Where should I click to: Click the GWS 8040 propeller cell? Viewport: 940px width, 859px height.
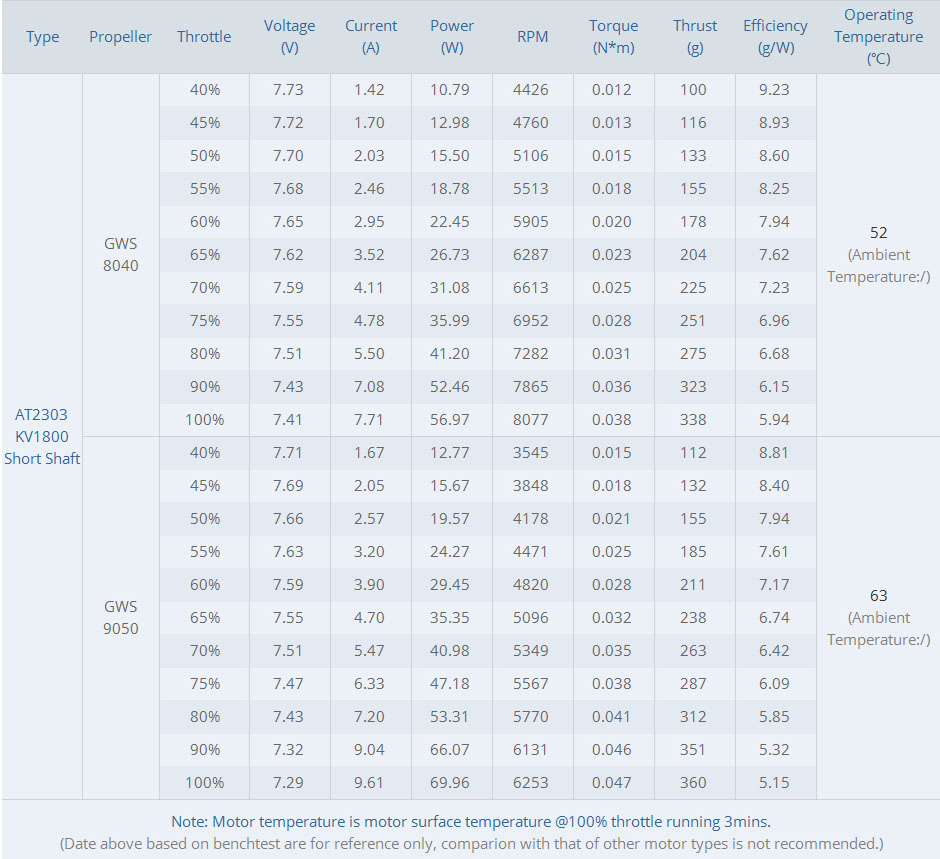[x=121, y=254]
